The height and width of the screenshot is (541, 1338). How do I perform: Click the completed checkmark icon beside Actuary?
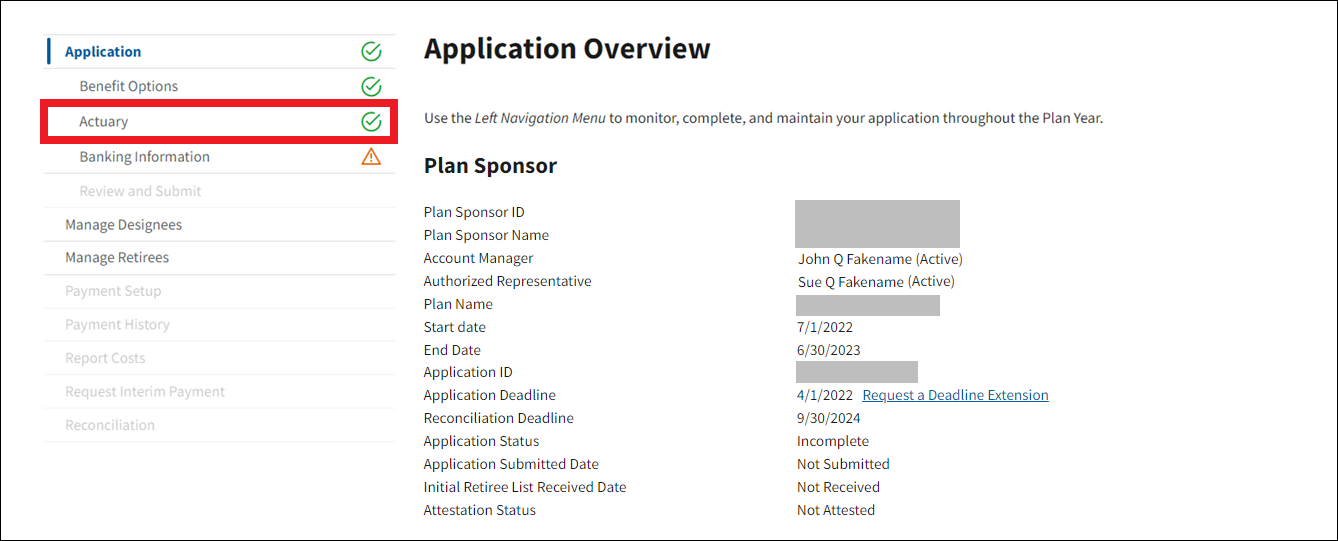pos(371,122)
